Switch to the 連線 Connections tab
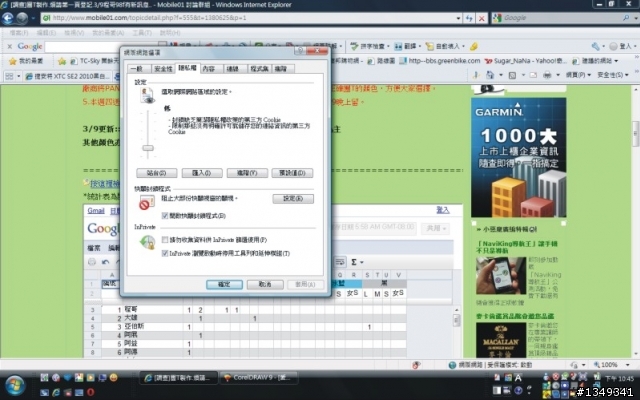The image size is (640, 400). [x=233, y=69]
